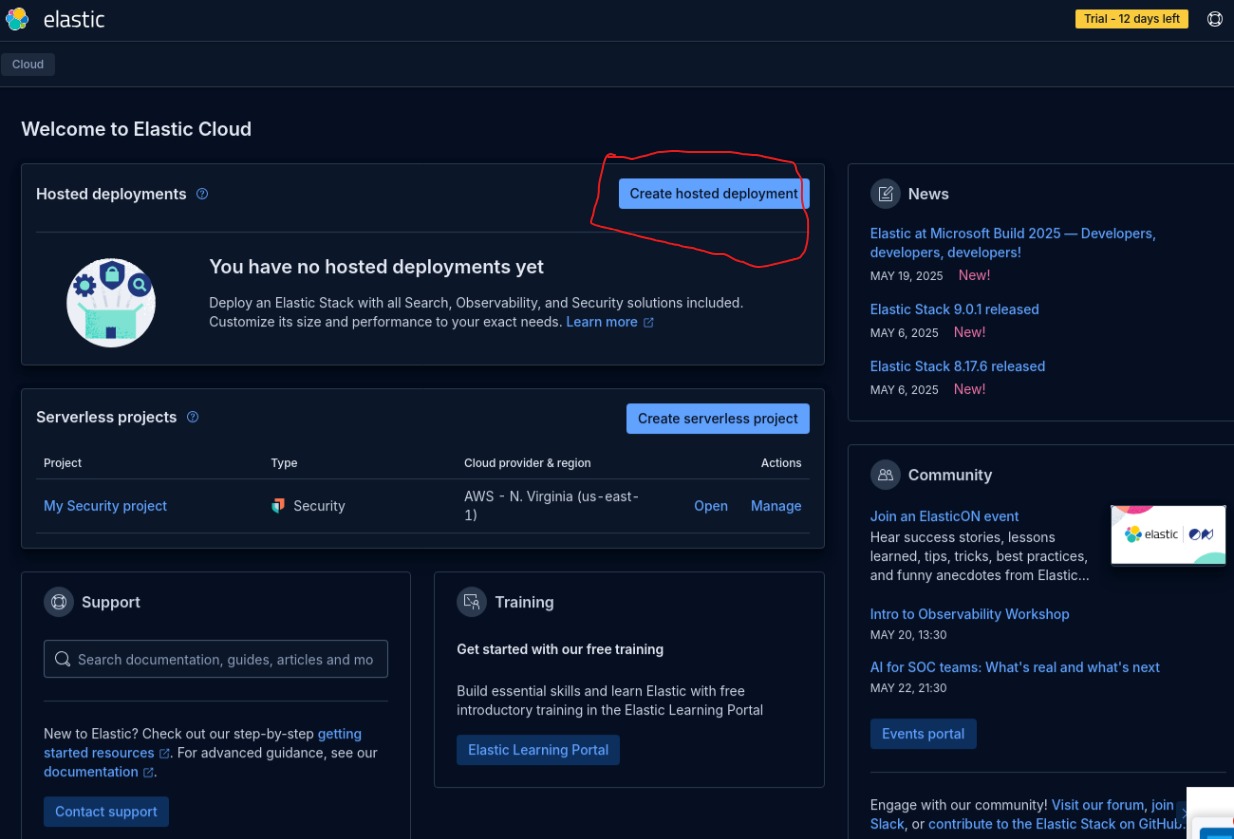Click the Security project type icon
This screenshot has width=1234, height=839.
[x=278, y=506]
